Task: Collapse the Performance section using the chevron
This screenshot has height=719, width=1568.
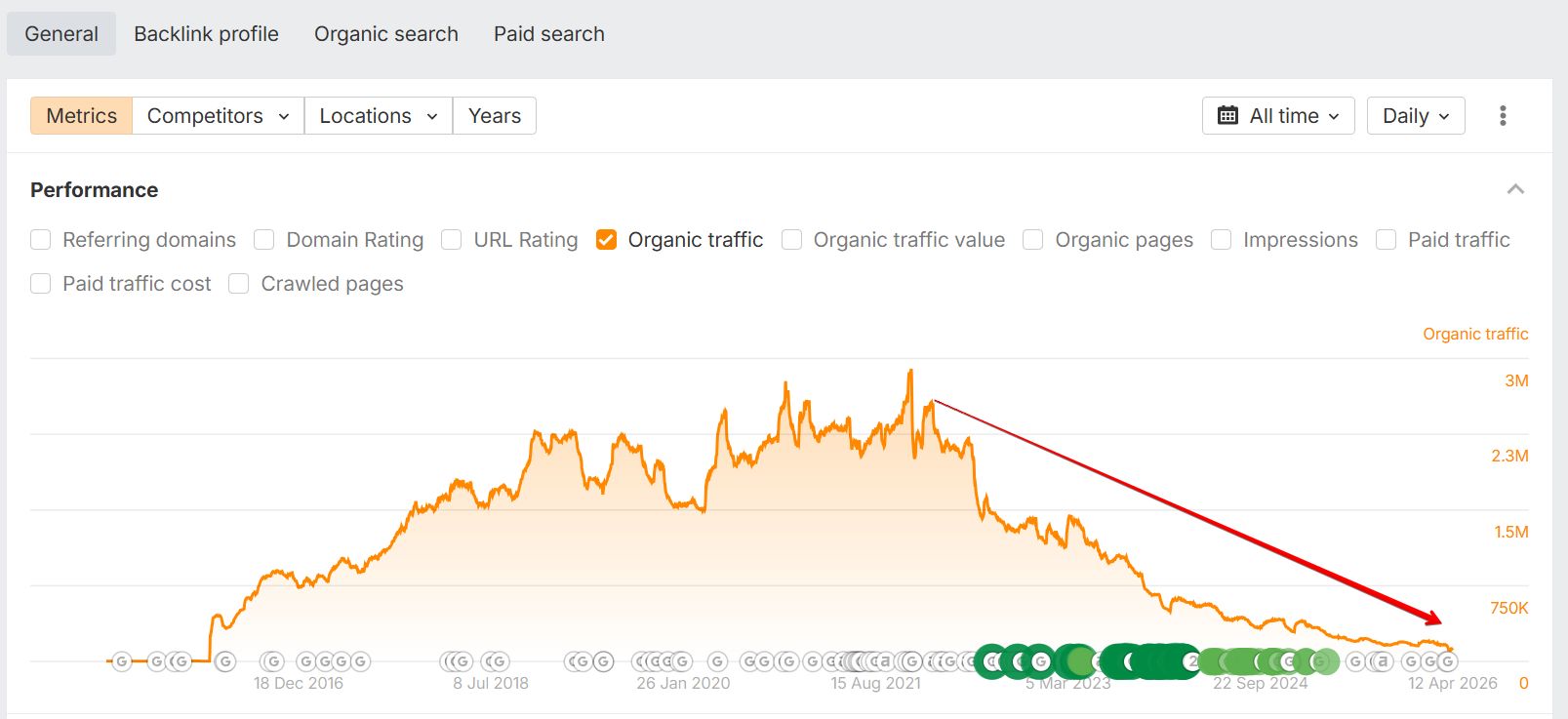Action: coord(1515,189)
